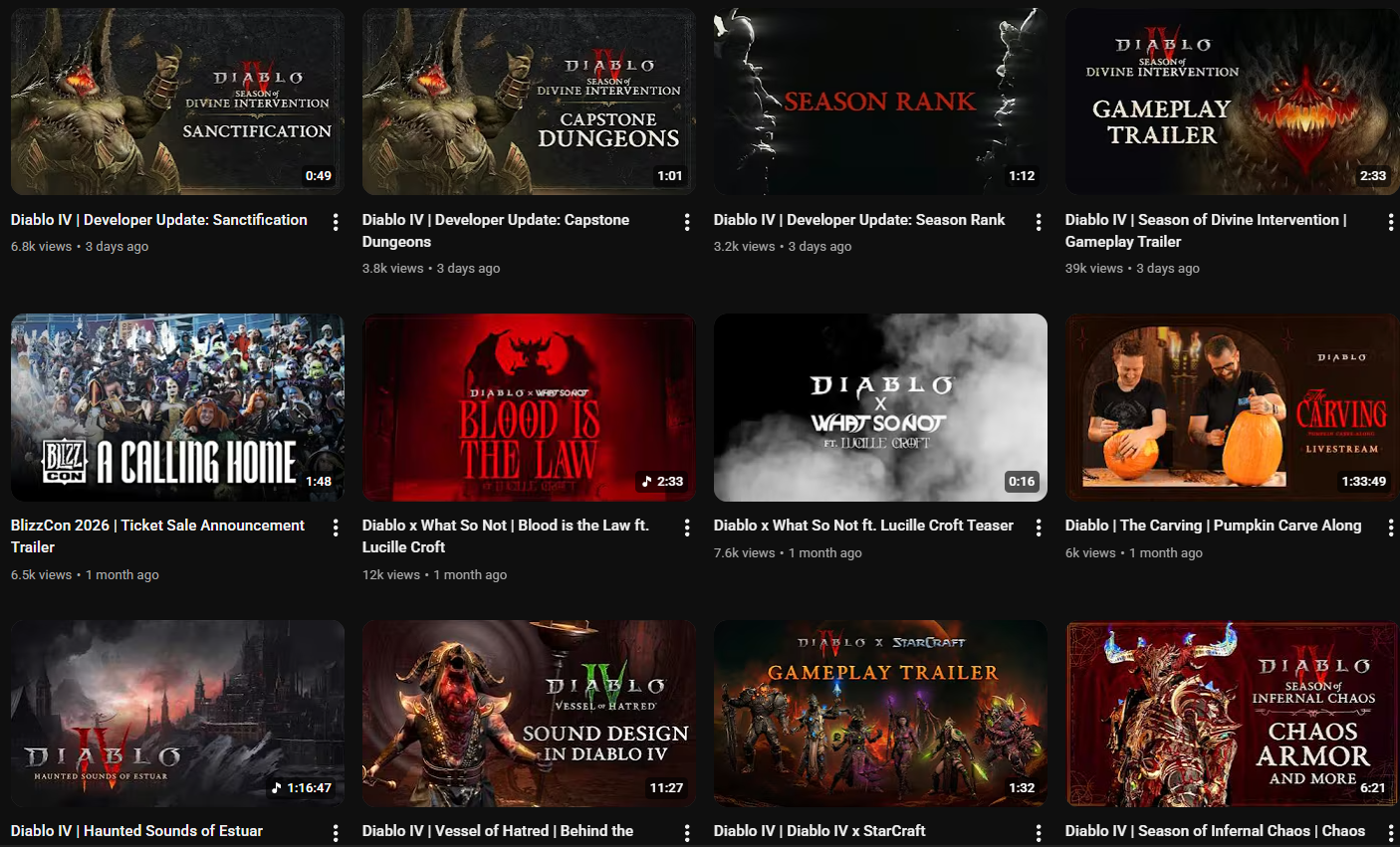Follow title link 'Diablo IV | Season of Infernal Chaos'

1215,831
